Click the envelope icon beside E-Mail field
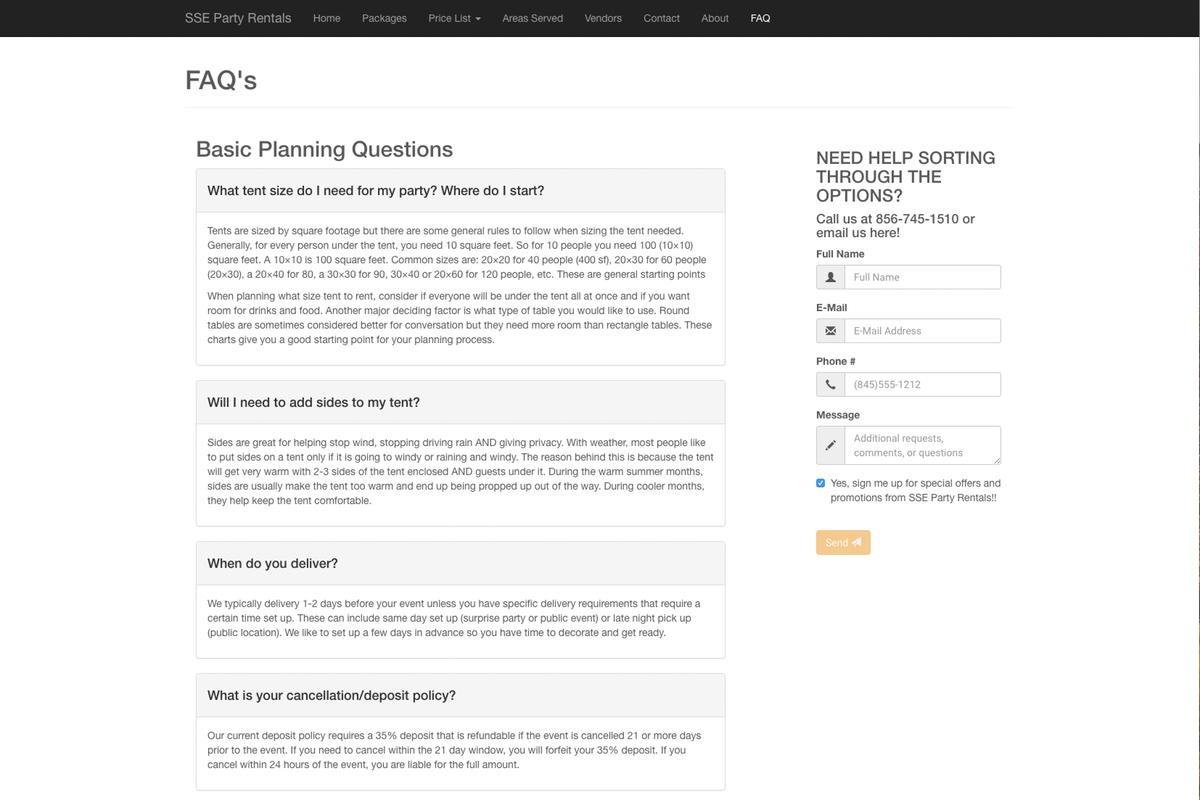The image size is (1200, 800). [x=830, y=331]
